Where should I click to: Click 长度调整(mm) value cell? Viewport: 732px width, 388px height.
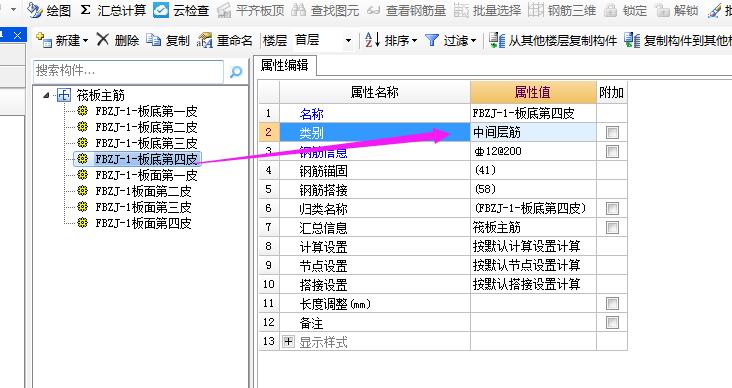pos(533,303)
